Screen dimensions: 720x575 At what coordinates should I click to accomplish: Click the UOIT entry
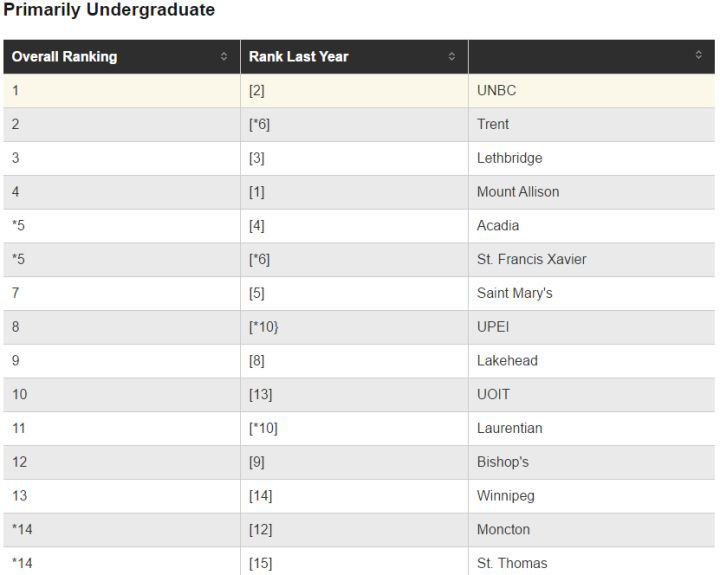[493, 395]
